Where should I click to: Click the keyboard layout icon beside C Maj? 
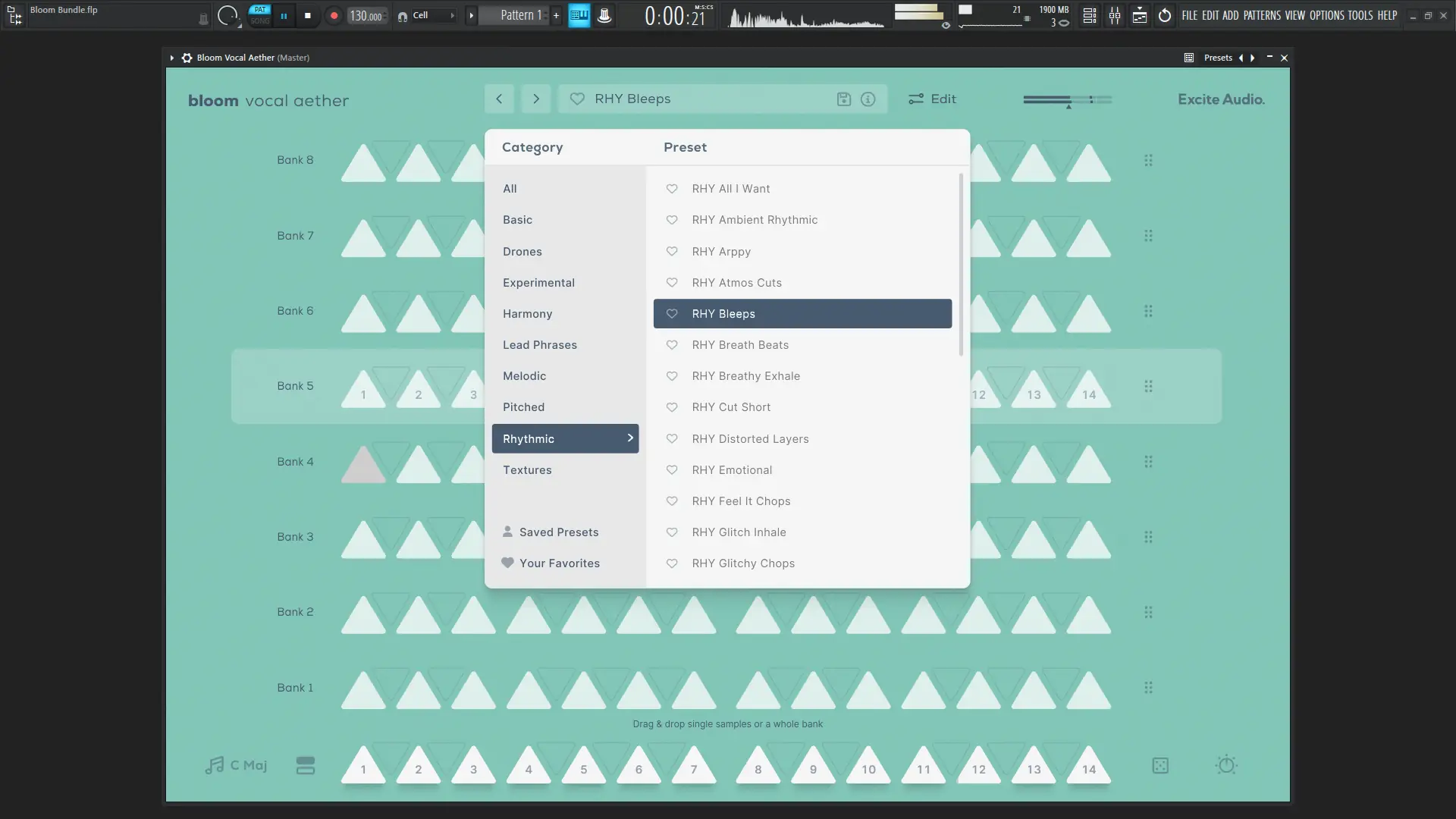(x=306, y=766)
